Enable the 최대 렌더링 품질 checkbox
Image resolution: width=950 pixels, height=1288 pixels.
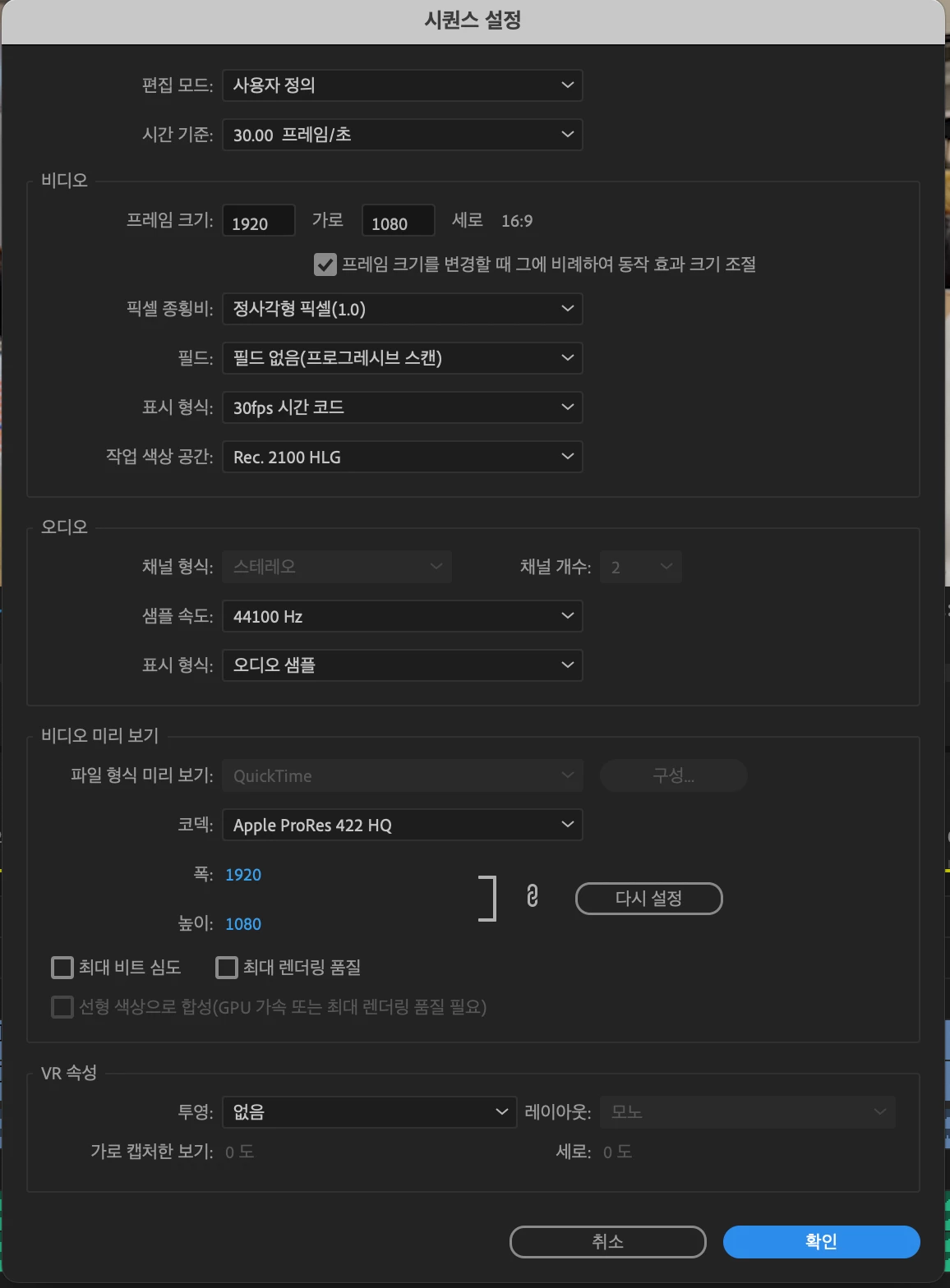[x=227, y=968]
